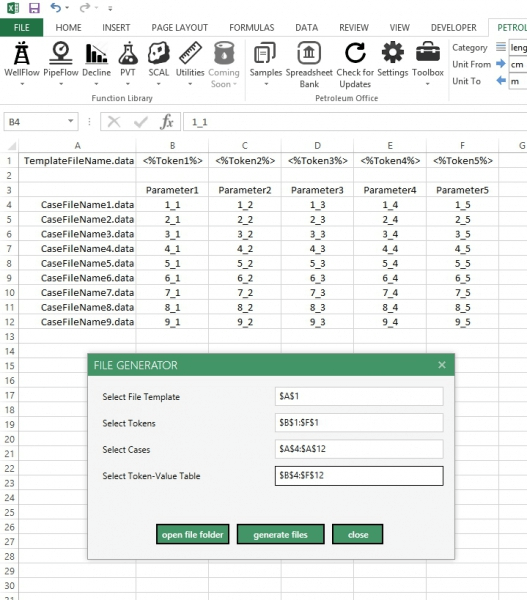Expand the Decline dropdown arrow
Image resolution: width=527 pixels, height=600 pixels.
[x=96, y=84]
